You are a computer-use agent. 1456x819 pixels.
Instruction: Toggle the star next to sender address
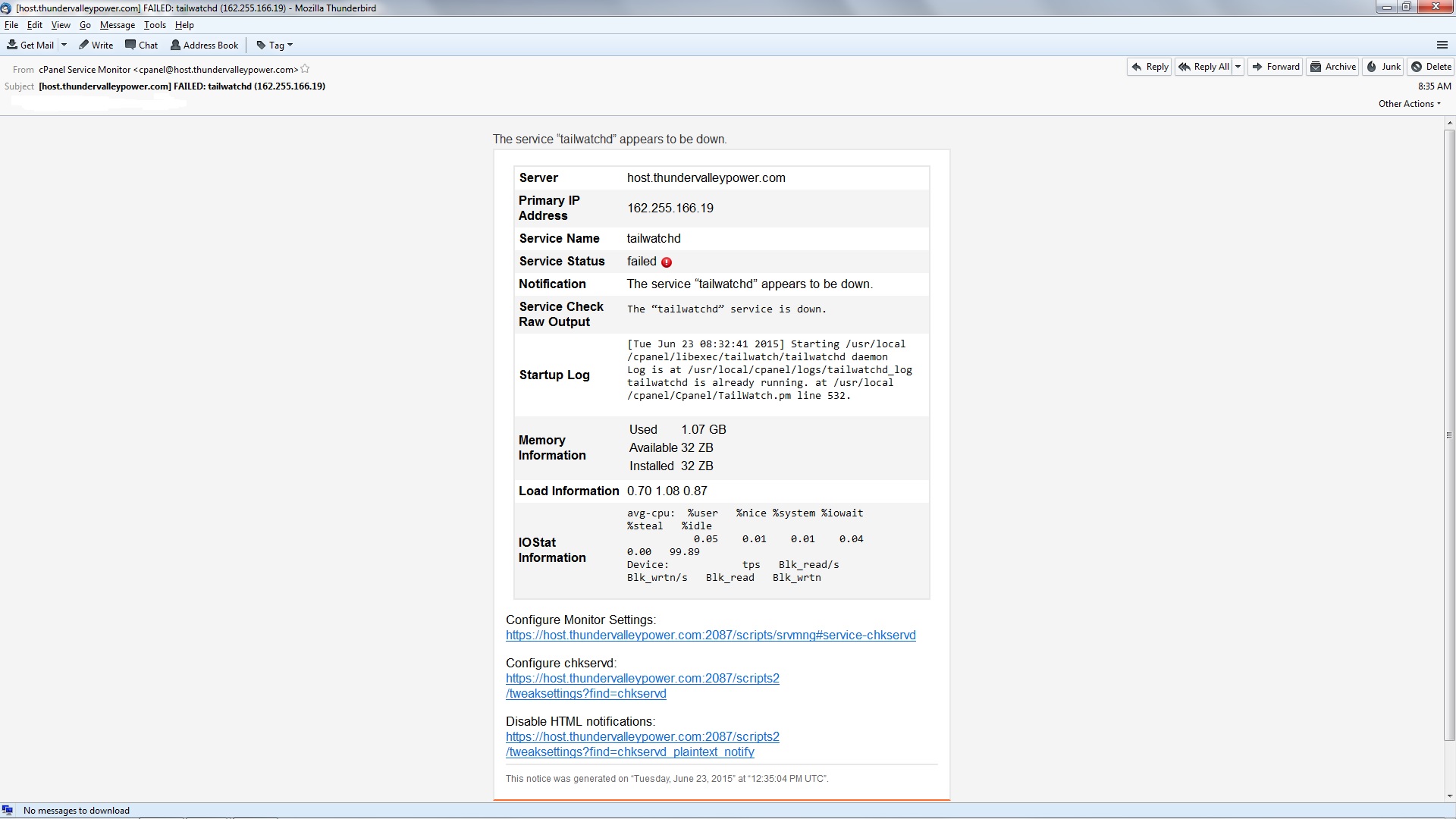pos(305,69)
